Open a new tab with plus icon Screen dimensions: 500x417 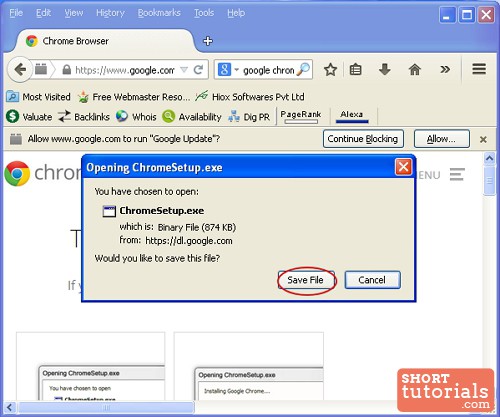click(208, 41)
